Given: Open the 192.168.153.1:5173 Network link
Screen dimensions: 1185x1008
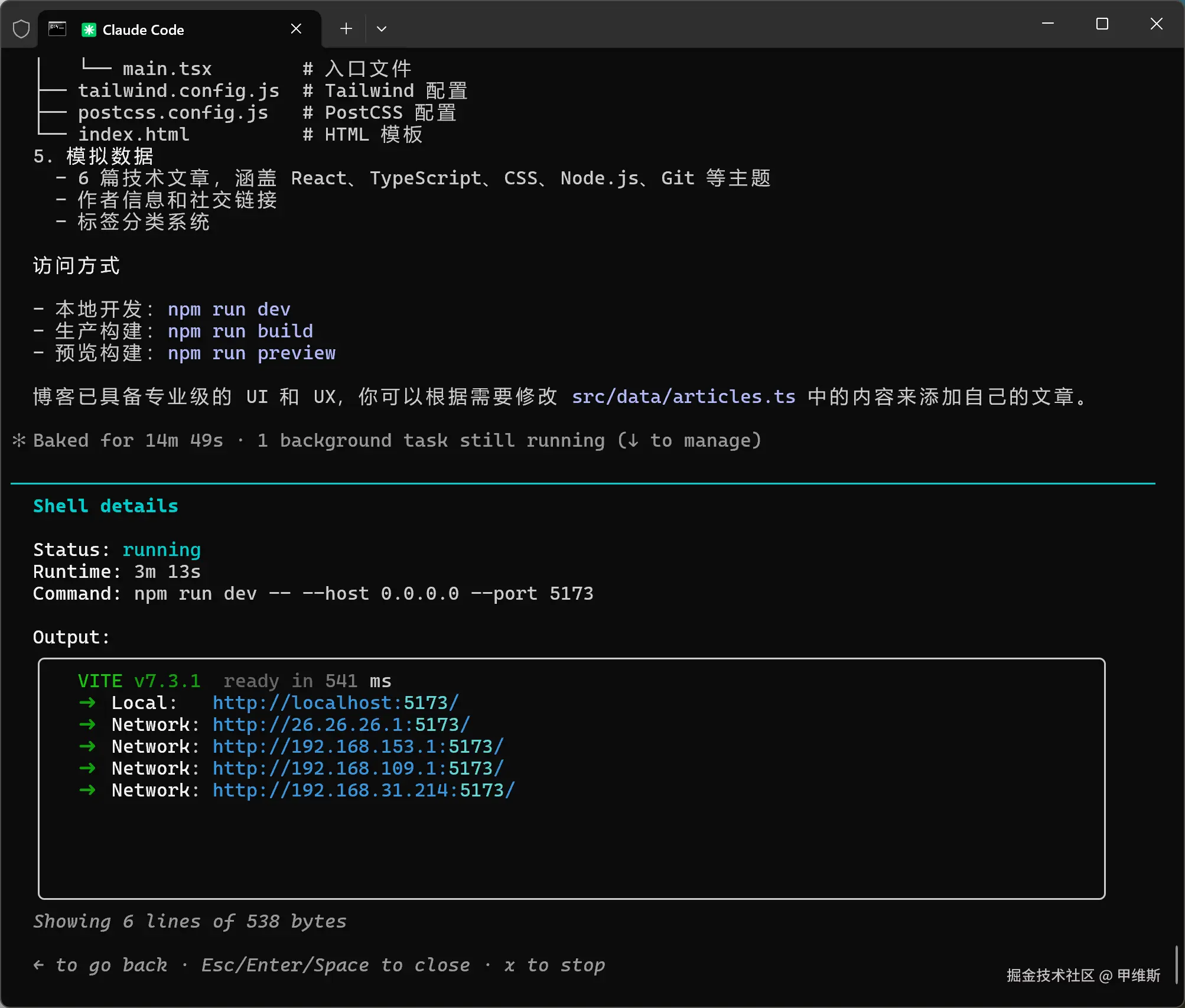Looking at the screenshot, I should click(x=358, y=746).
